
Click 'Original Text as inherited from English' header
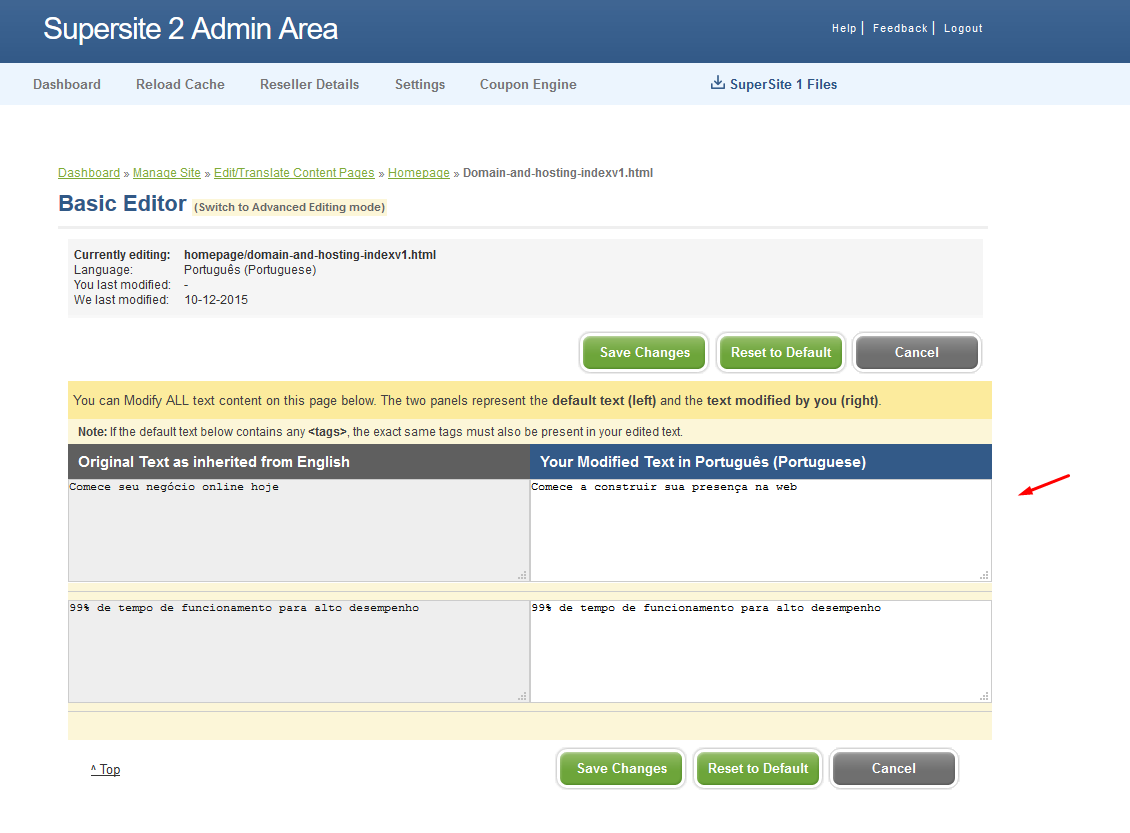(x=214, y=462)
